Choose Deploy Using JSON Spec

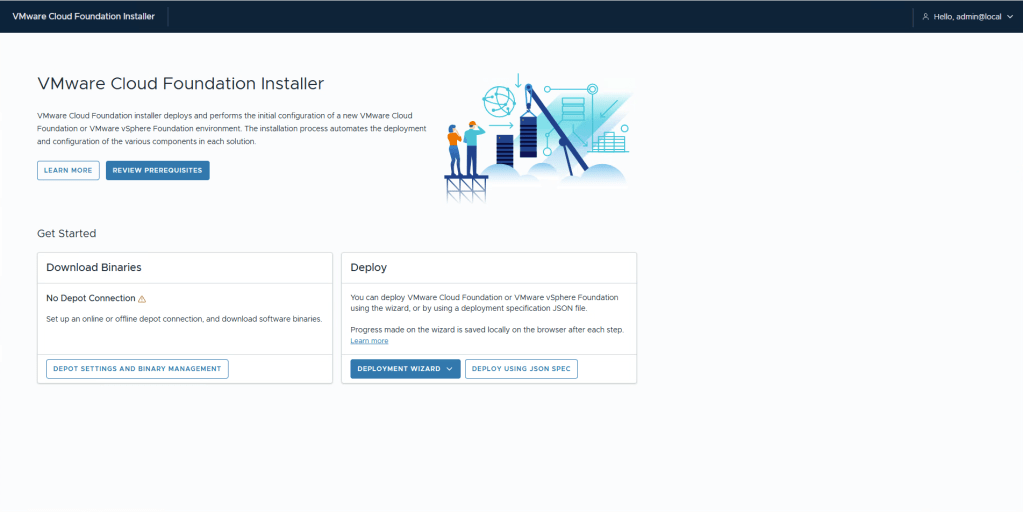521,369
